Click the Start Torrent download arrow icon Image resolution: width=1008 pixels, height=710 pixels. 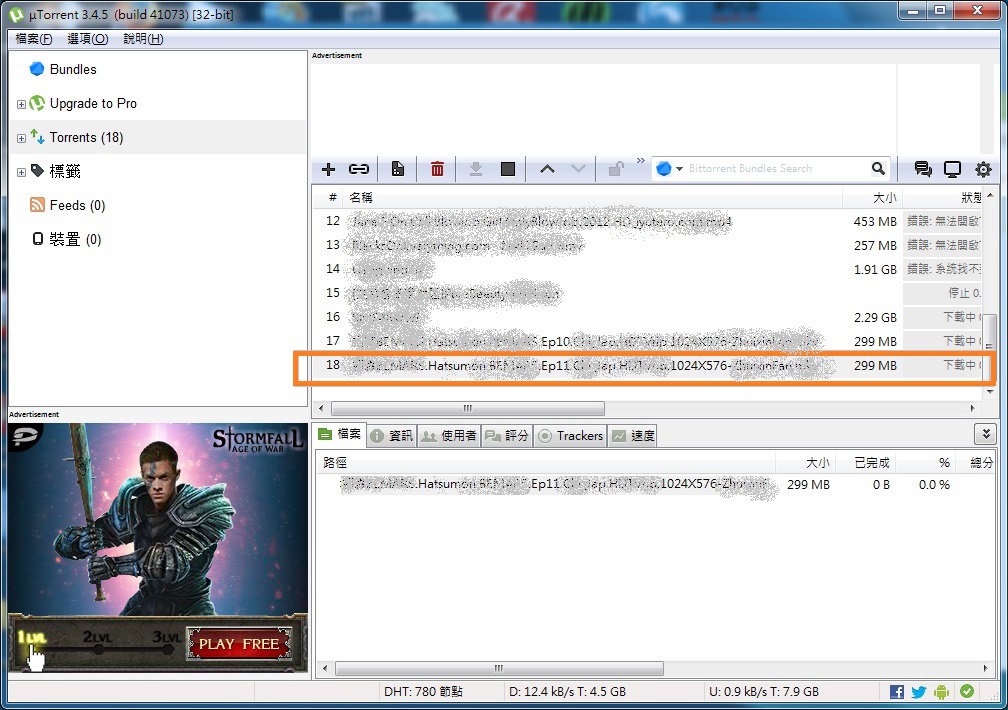(476, 169)
